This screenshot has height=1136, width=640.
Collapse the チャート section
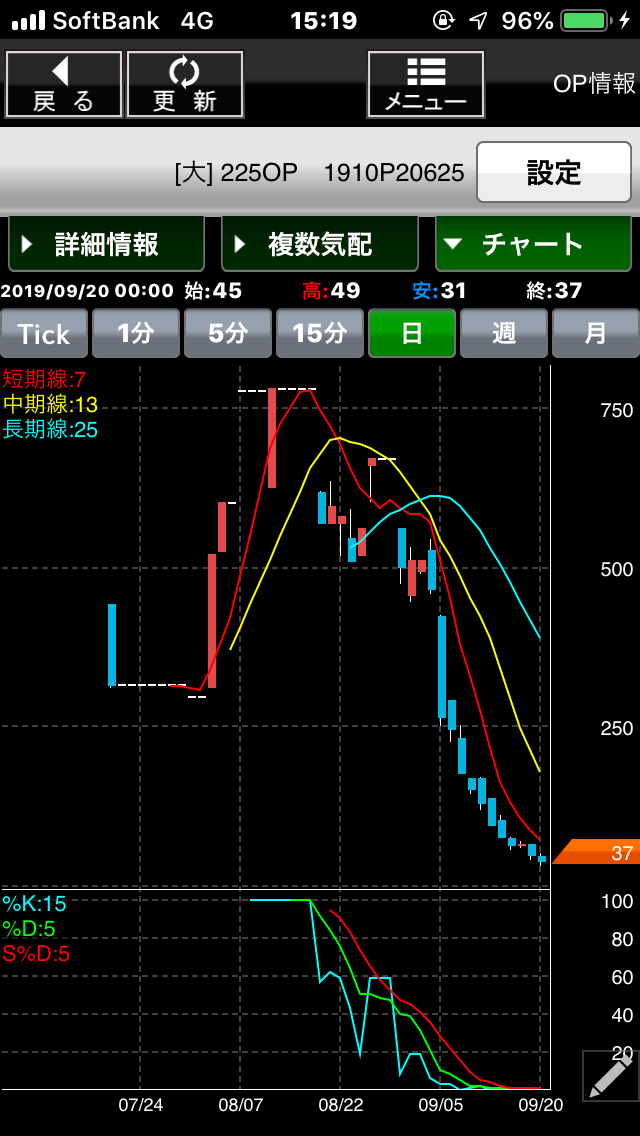533,244
